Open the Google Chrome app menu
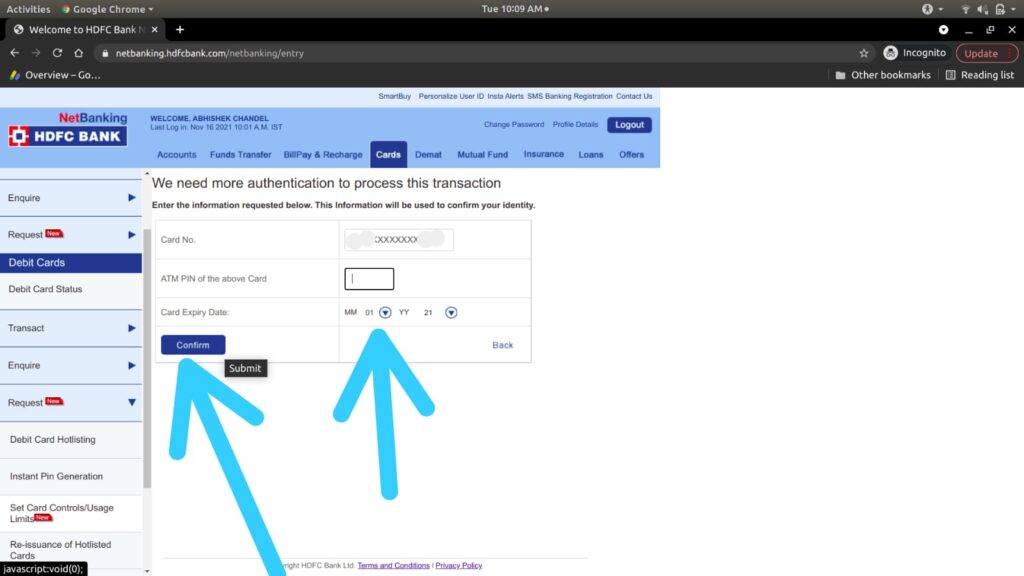 pos(108,9)
